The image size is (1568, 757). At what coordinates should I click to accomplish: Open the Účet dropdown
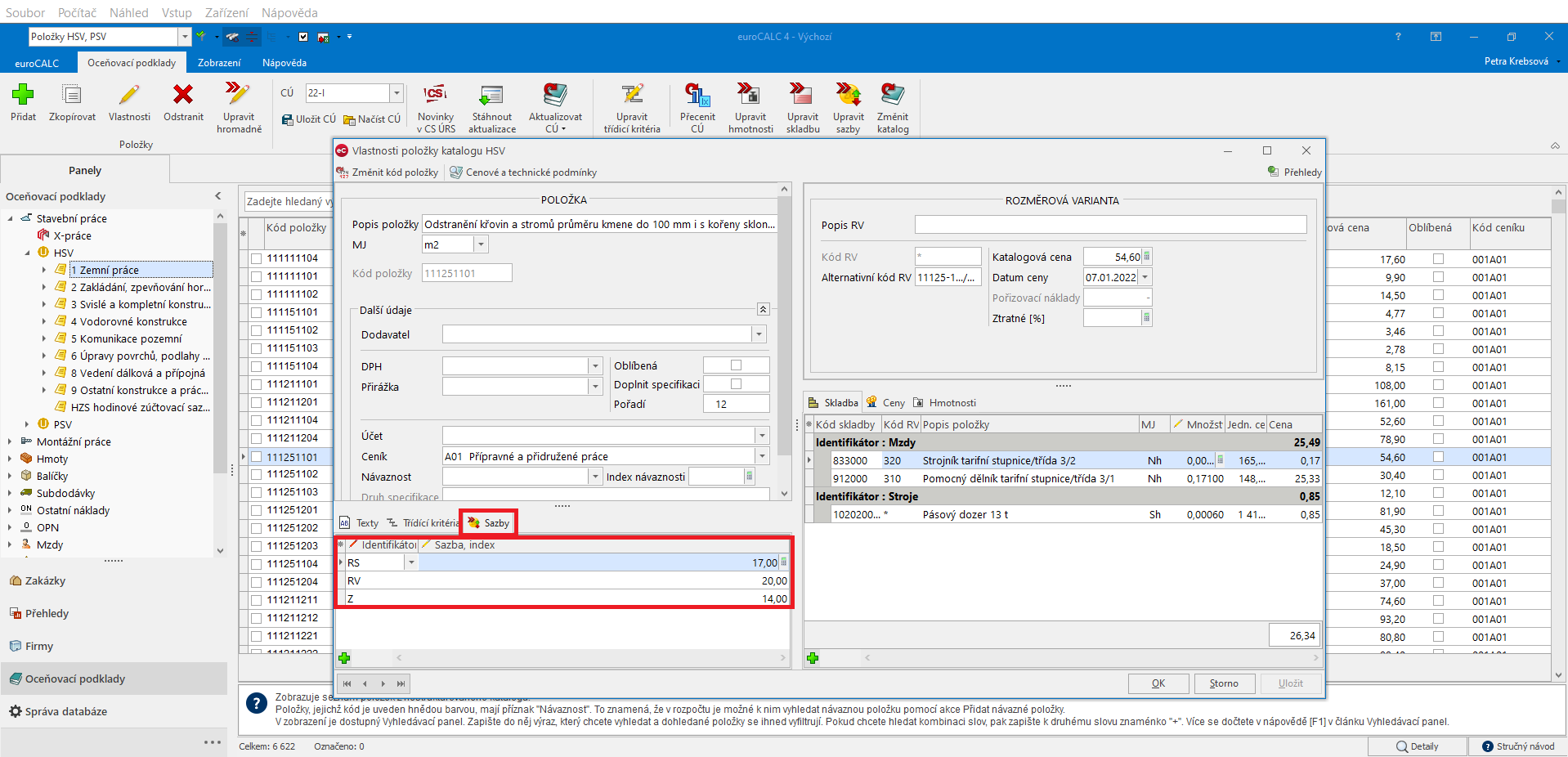click(762, 436)
